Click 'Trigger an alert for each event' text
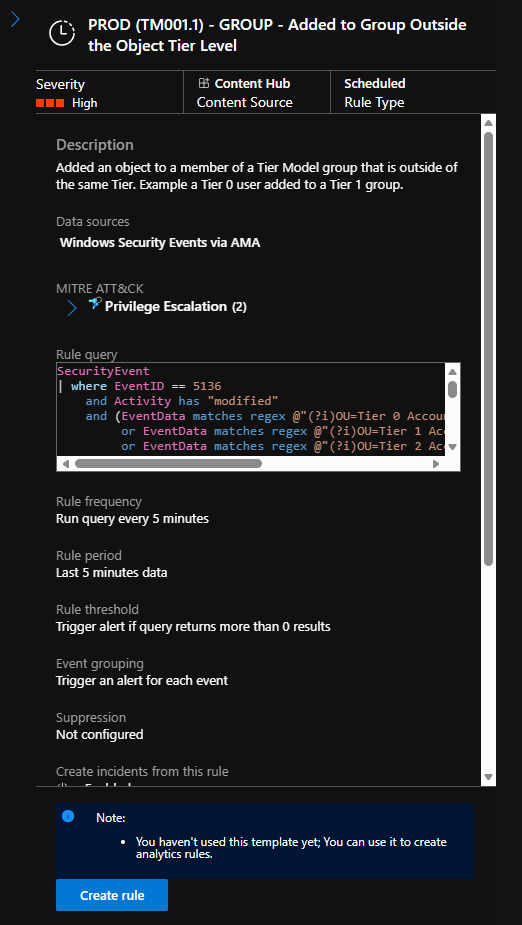 click(142, 681)
